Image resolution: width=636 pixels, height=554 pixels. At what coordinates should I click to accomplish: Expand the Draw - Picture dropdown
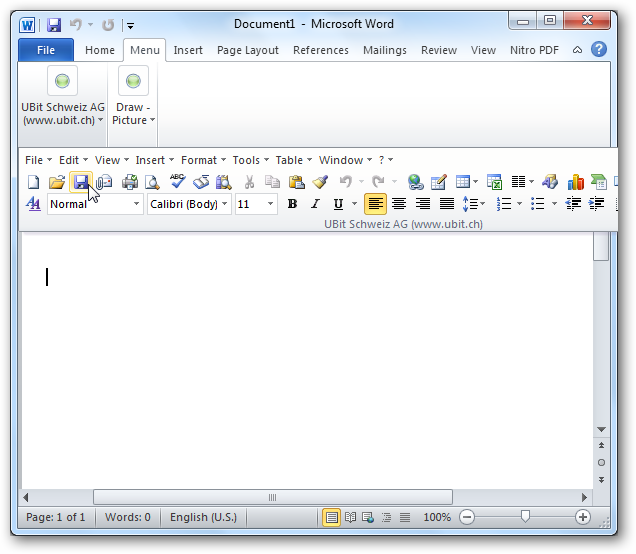coord(133,114)
